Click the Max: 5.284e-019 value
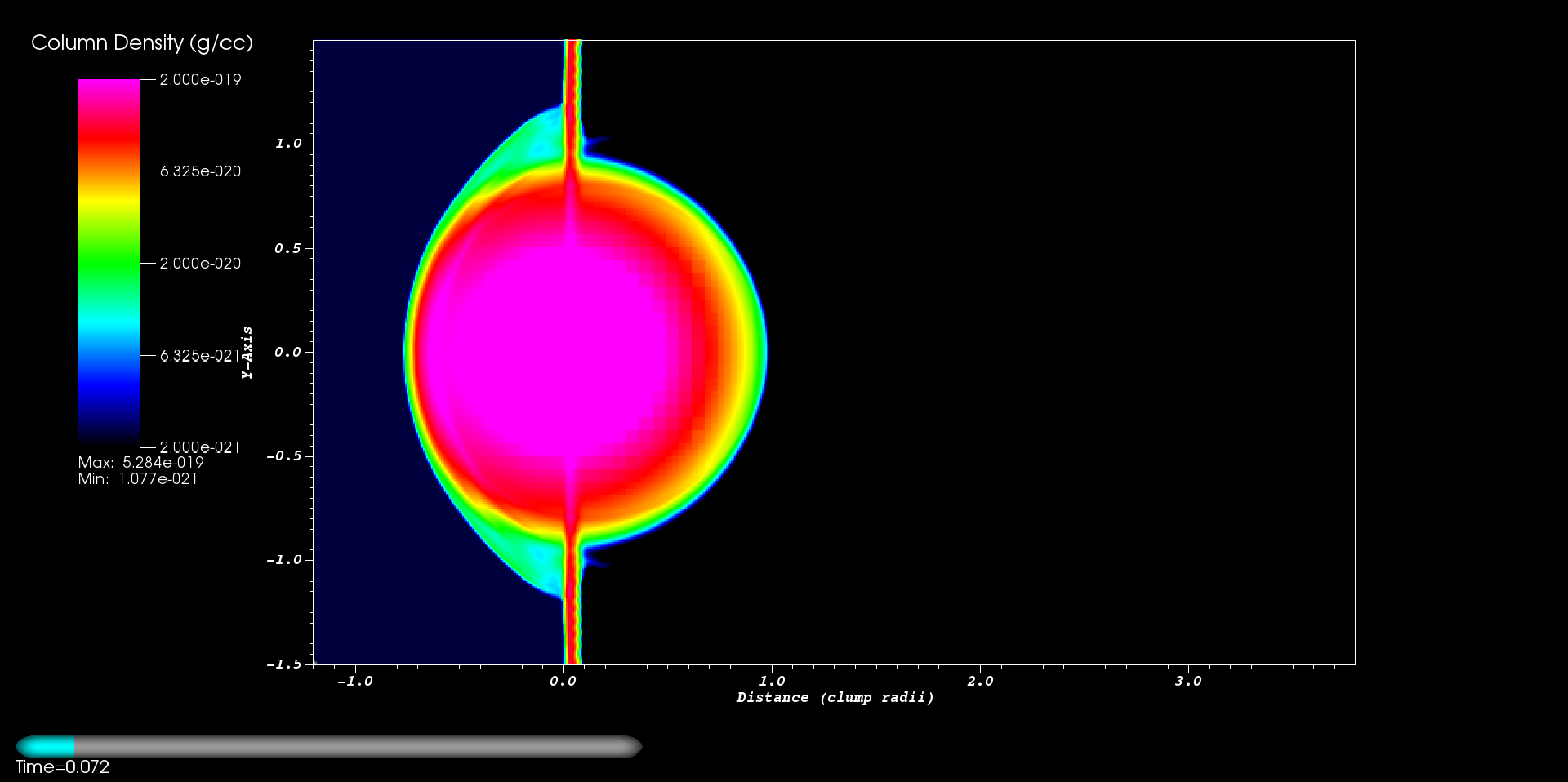The image size is (1568, 782). coord(141,462)
